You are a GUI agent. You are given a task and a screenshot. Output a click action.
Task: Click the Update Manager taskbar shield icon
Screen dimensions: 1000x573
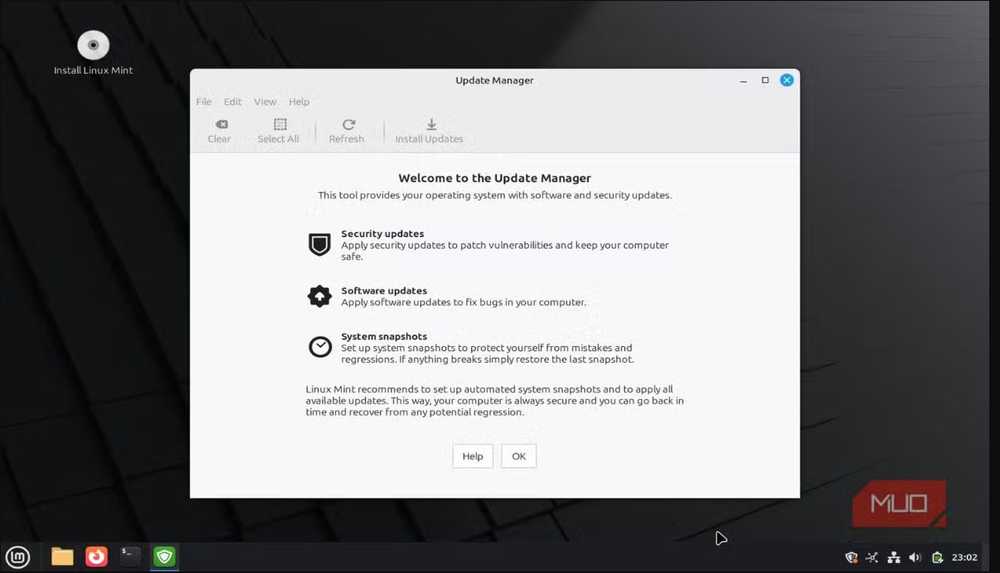point(165,557)
